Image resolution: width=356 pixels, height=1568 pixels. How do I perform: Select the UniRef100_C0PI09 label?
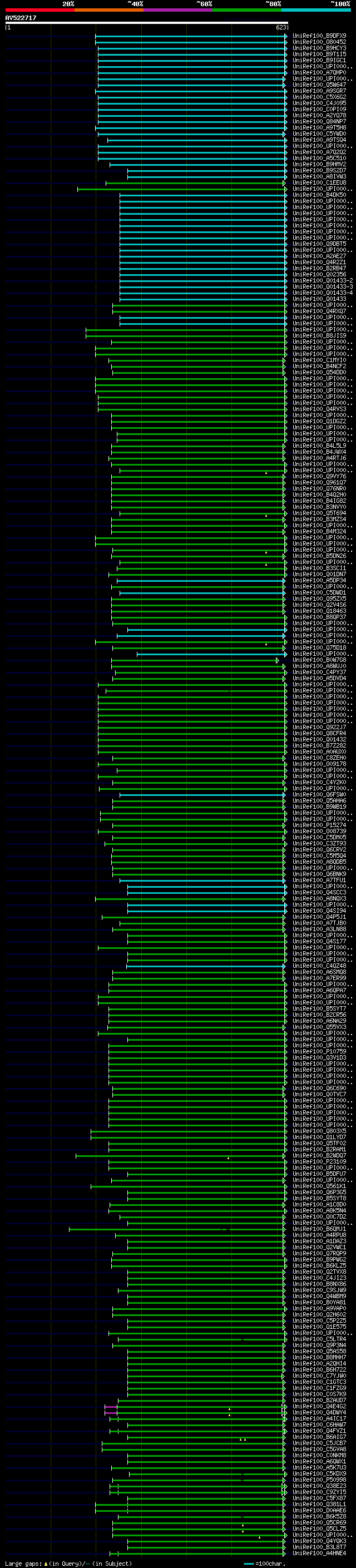[x=319, y=110]
